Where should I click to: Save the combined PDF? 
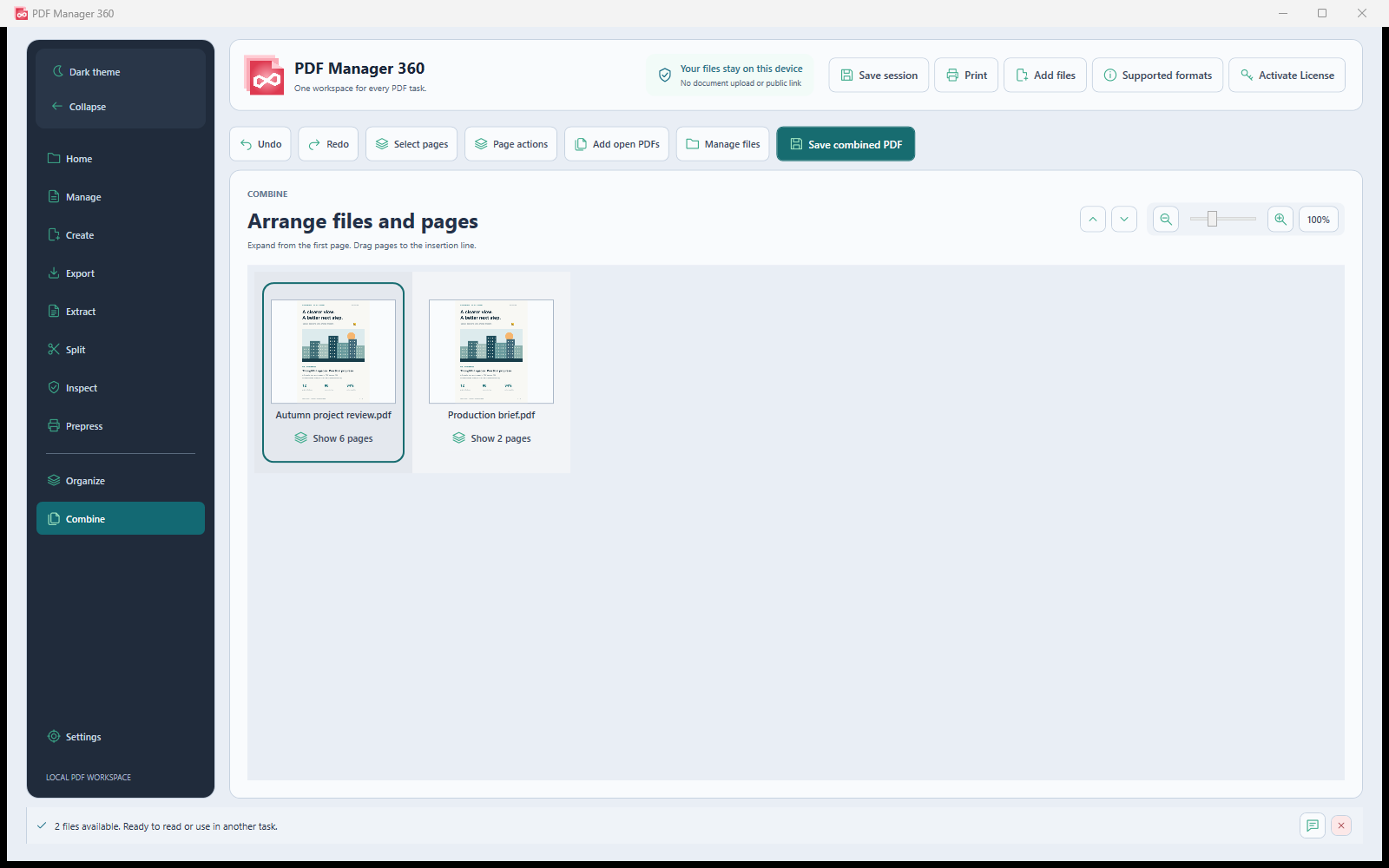click(x=846, y=144)
